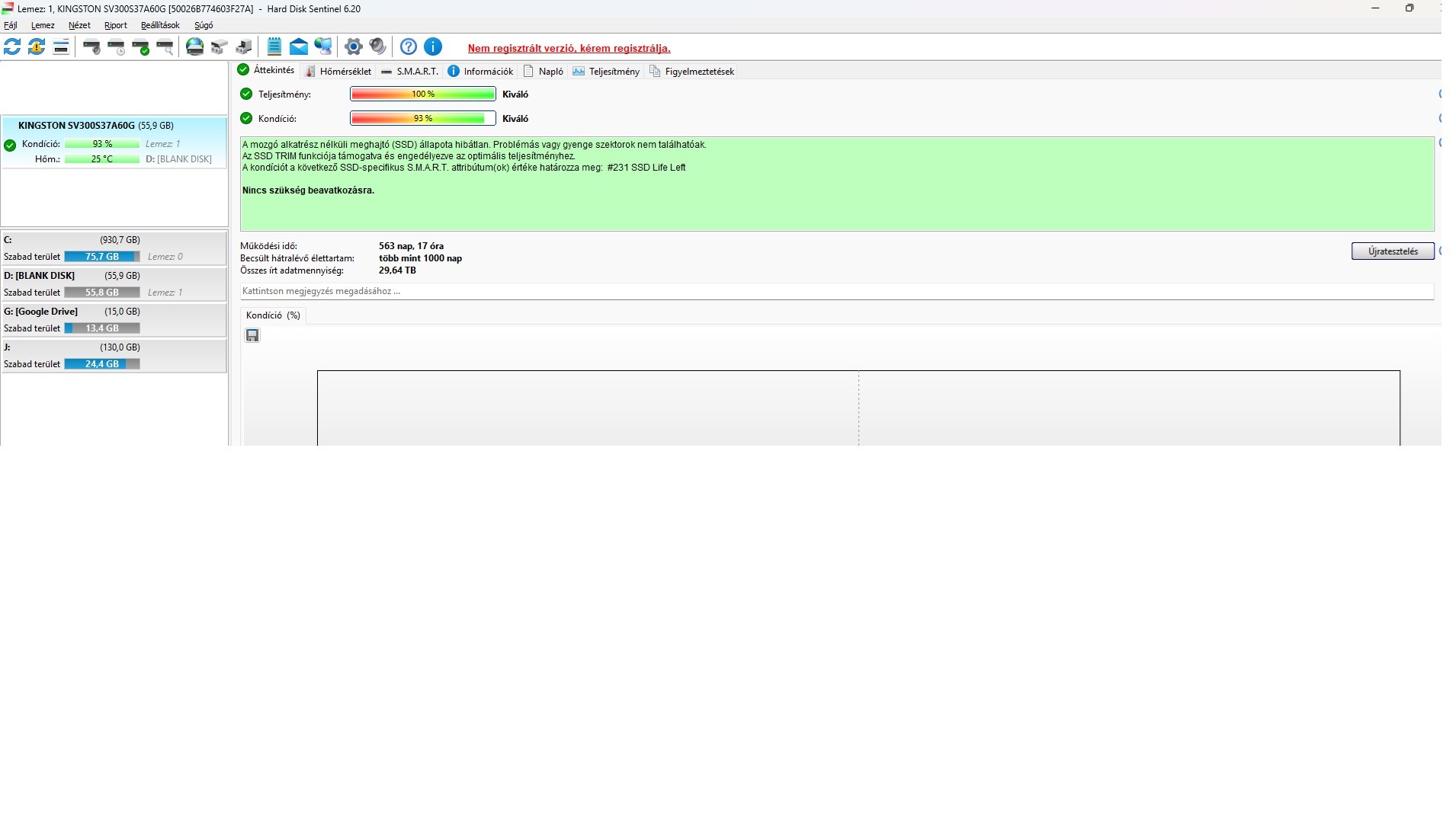The height and width of the screenshot is (819, 1456).
Task: Click the large Kondíció 93 % progress bar
Action: point(423,119)
